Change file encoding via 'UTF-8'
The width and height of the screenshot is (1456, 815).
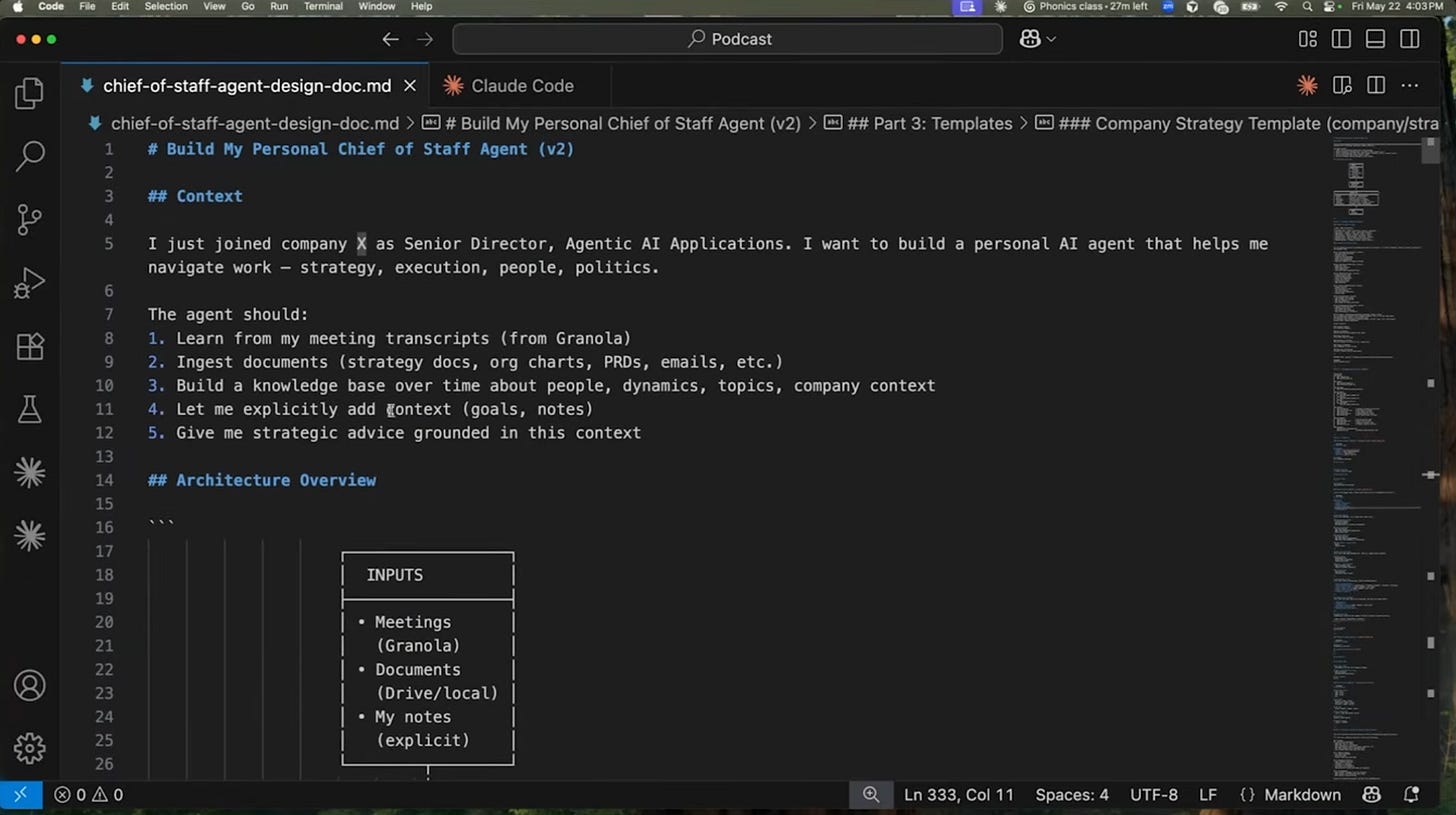coord(1154,795)
